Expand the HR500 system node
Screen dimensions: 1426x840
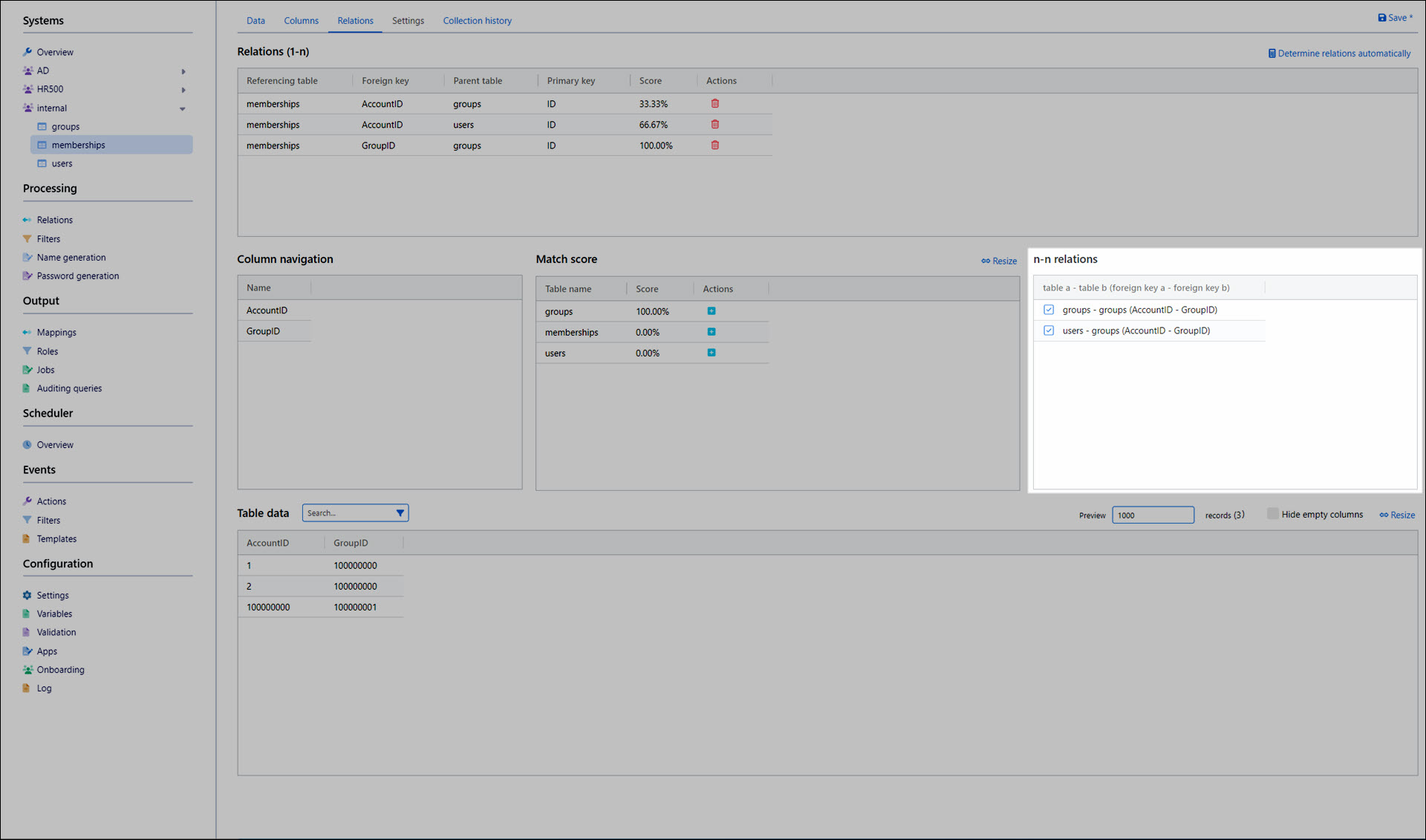(x=183, y=90)
